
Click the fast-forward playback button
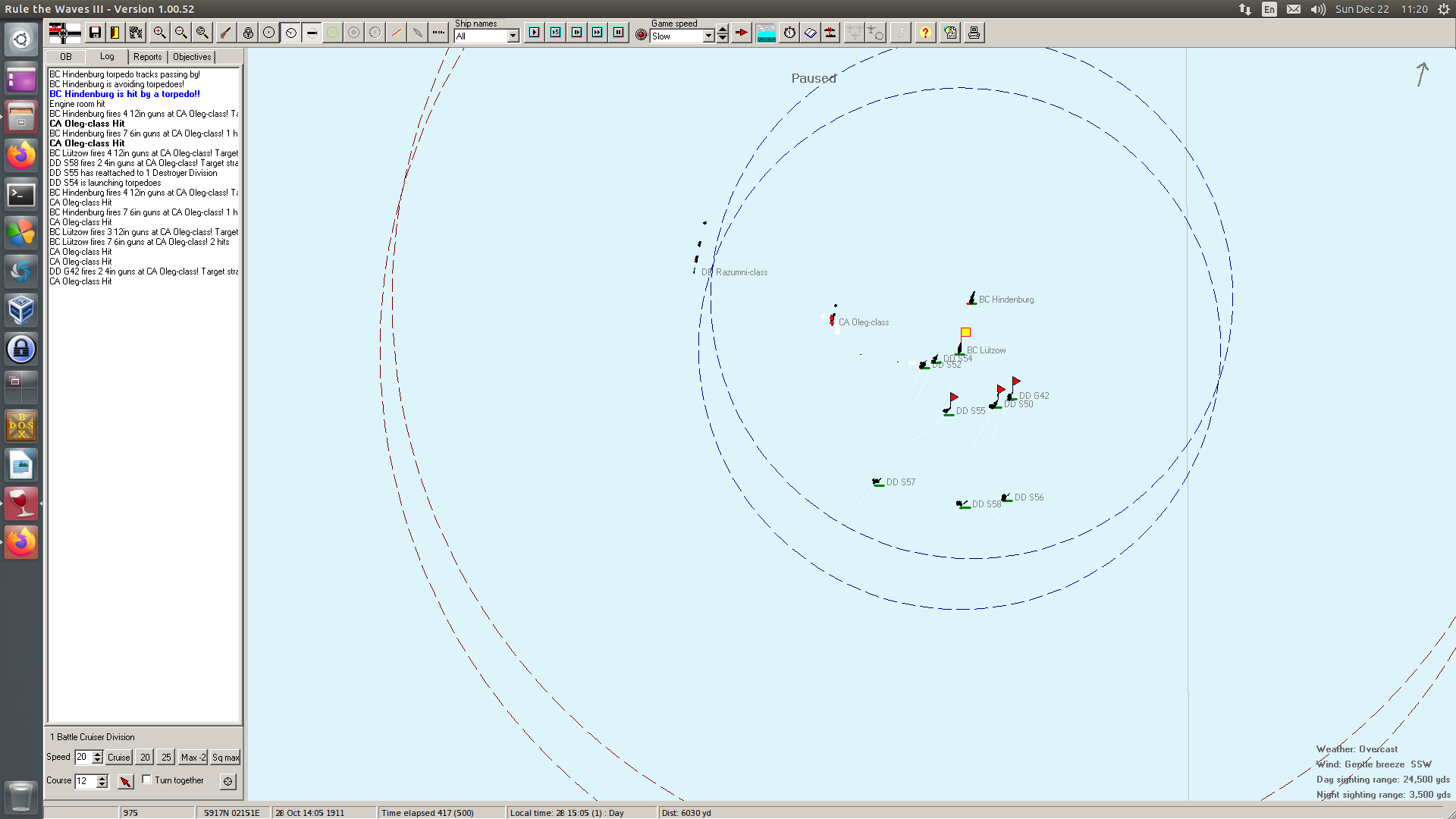pyautogui.click(x=598, y=33)
